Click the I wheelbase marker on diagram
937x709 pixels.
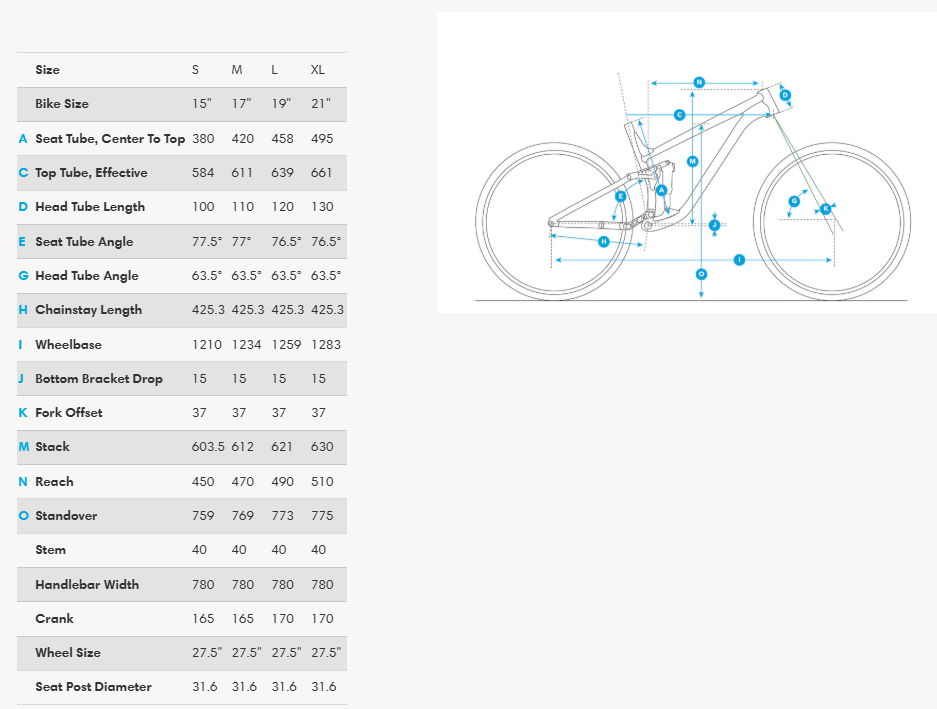click(739, 260)
